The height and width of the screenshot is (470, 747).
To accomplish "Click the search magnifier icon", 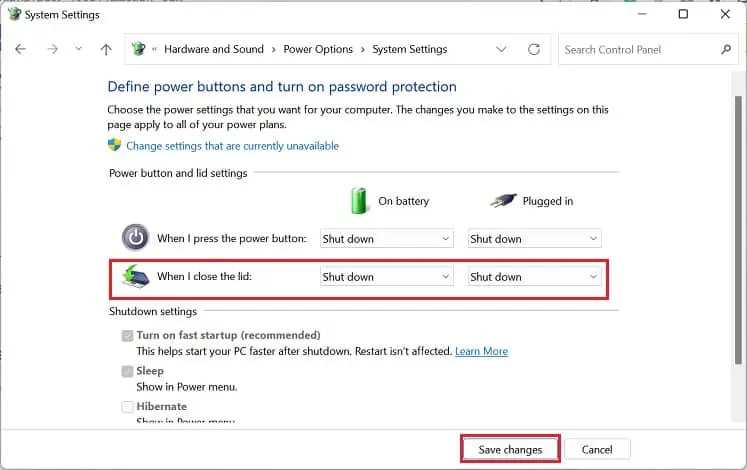I will click(x=726, y=49).
